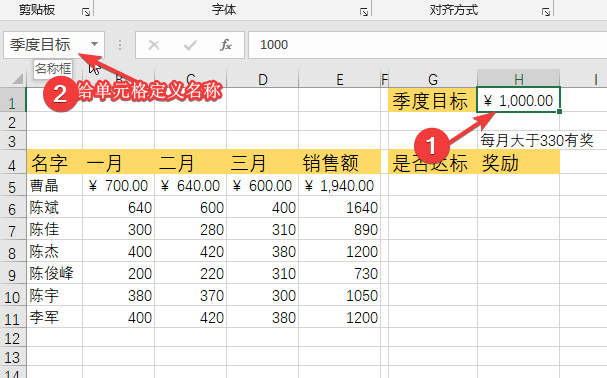Click the 销售额 header cell
Image resolution: width=607 pixels, height=378 pixels.
340,162
